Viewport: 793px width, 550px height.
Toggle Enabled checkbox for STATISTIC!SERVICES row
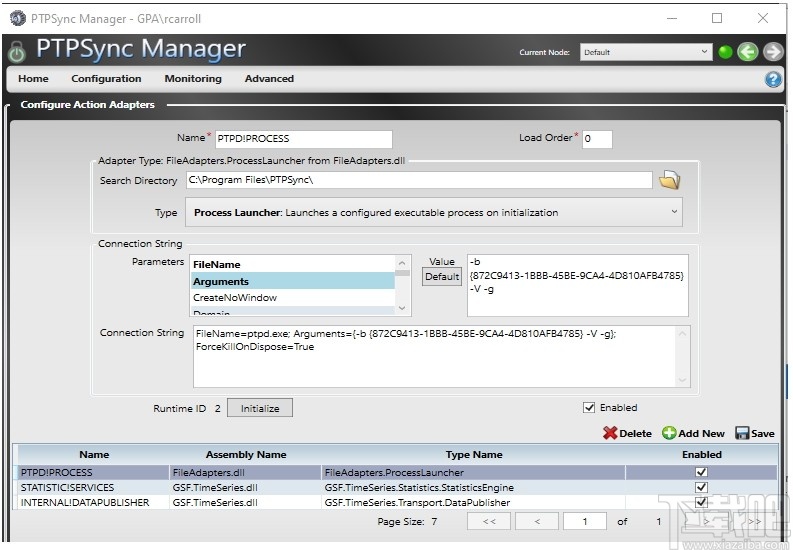(701, 487)
